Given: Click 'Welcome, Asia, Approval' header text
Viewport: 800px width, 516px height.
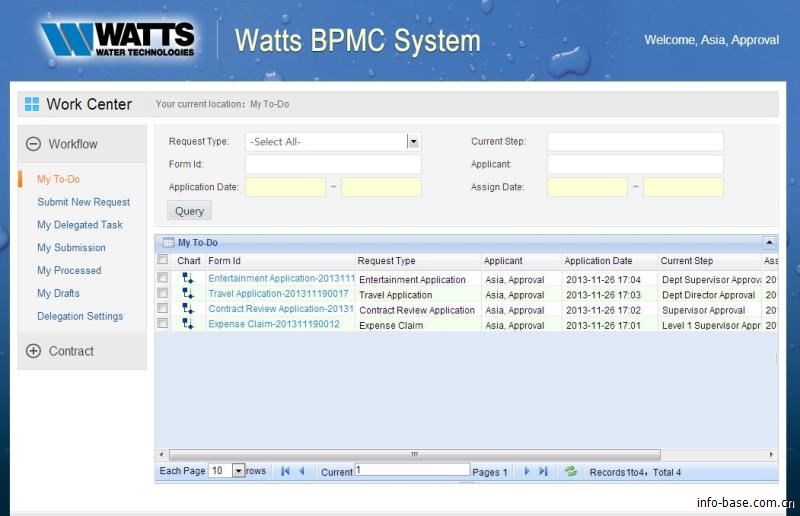Looking at the screenshot, I should point(711,40).
